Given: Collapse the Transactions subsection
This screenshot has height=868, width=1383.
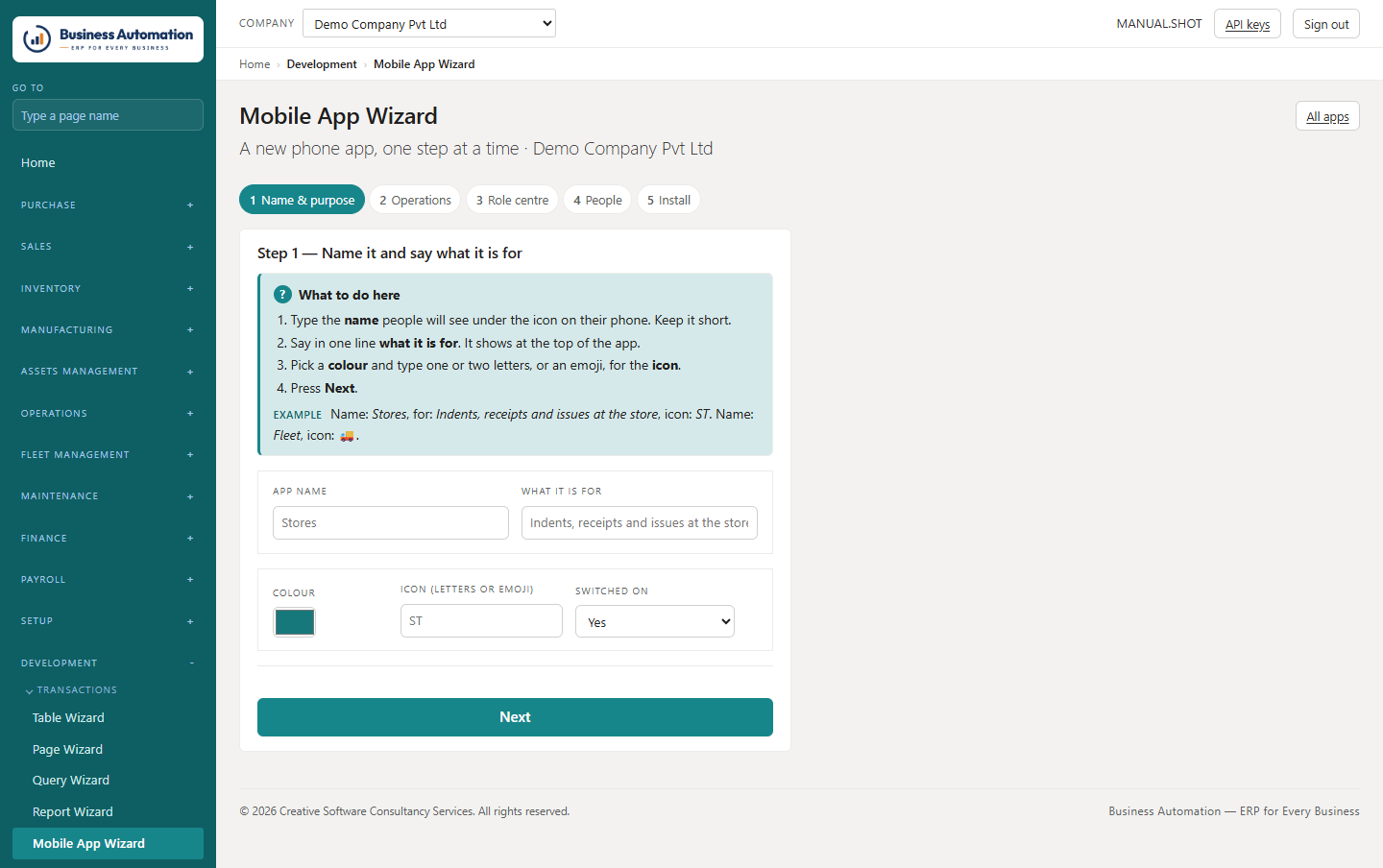Looking at the screenshot, I should coord(71,690).
